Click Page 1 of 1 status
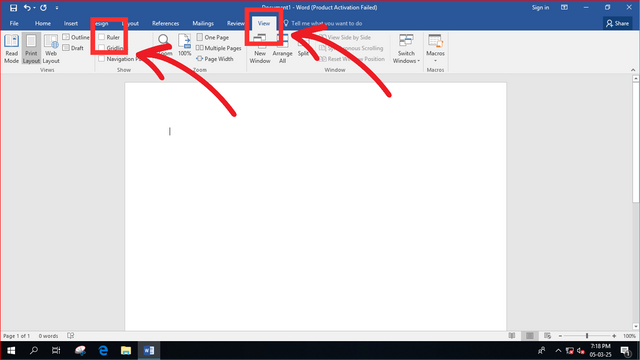This screenshot has width=640, height=360. tap(16, 336)
